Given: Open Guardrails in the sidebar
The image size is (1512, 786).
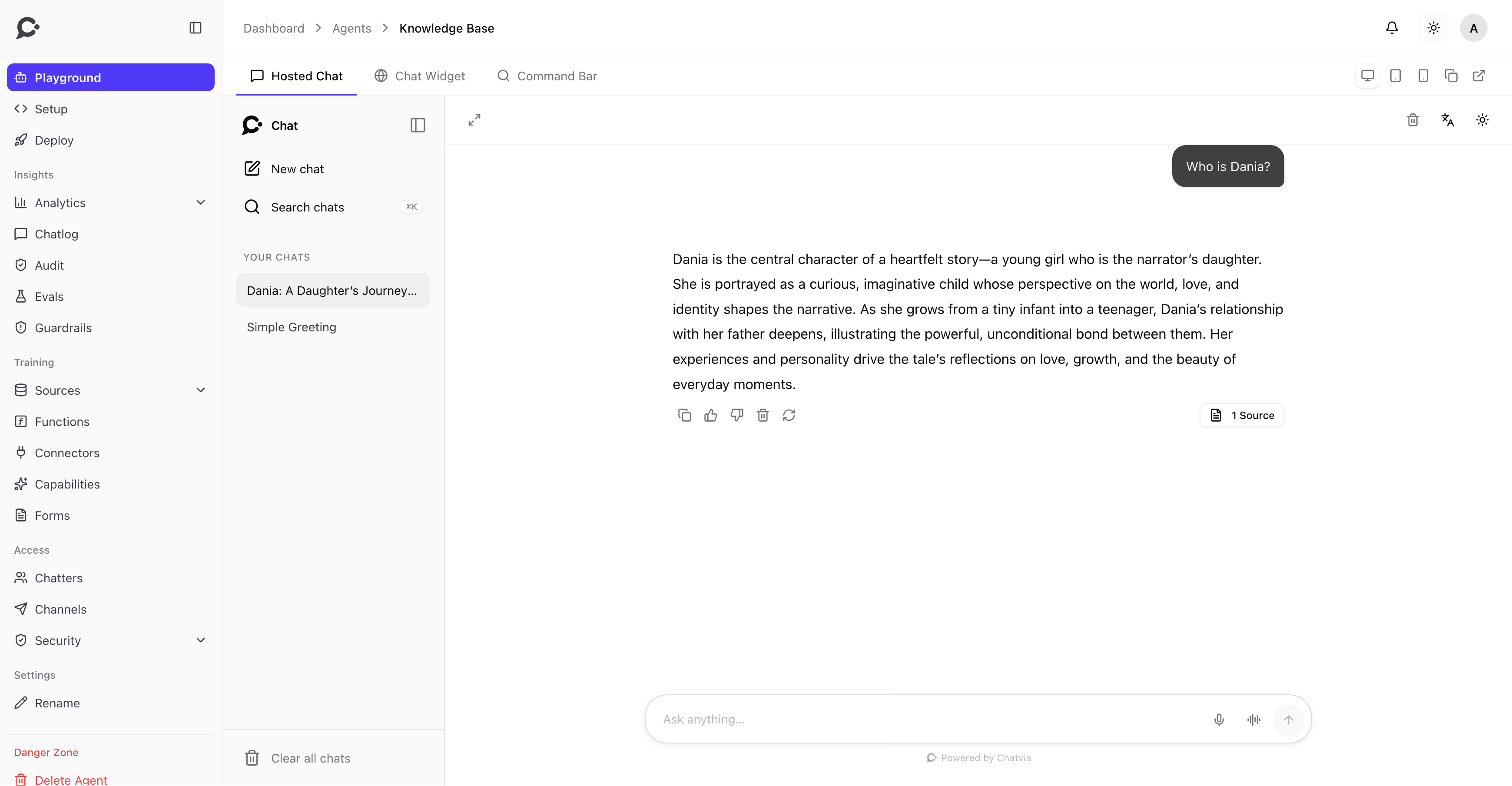Looking at the screenshot, I should pyautogui.click(x=110, y=328).
